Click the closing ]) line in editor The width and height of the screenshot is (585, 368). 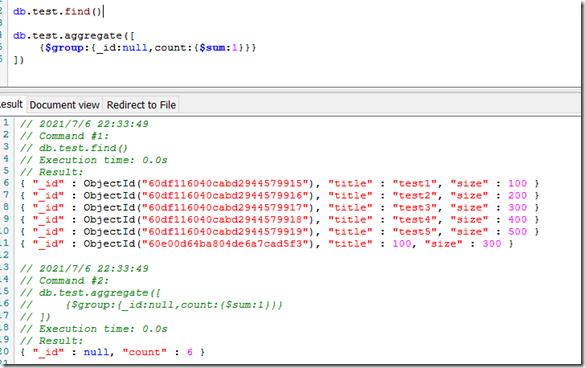tap(19, 60)
